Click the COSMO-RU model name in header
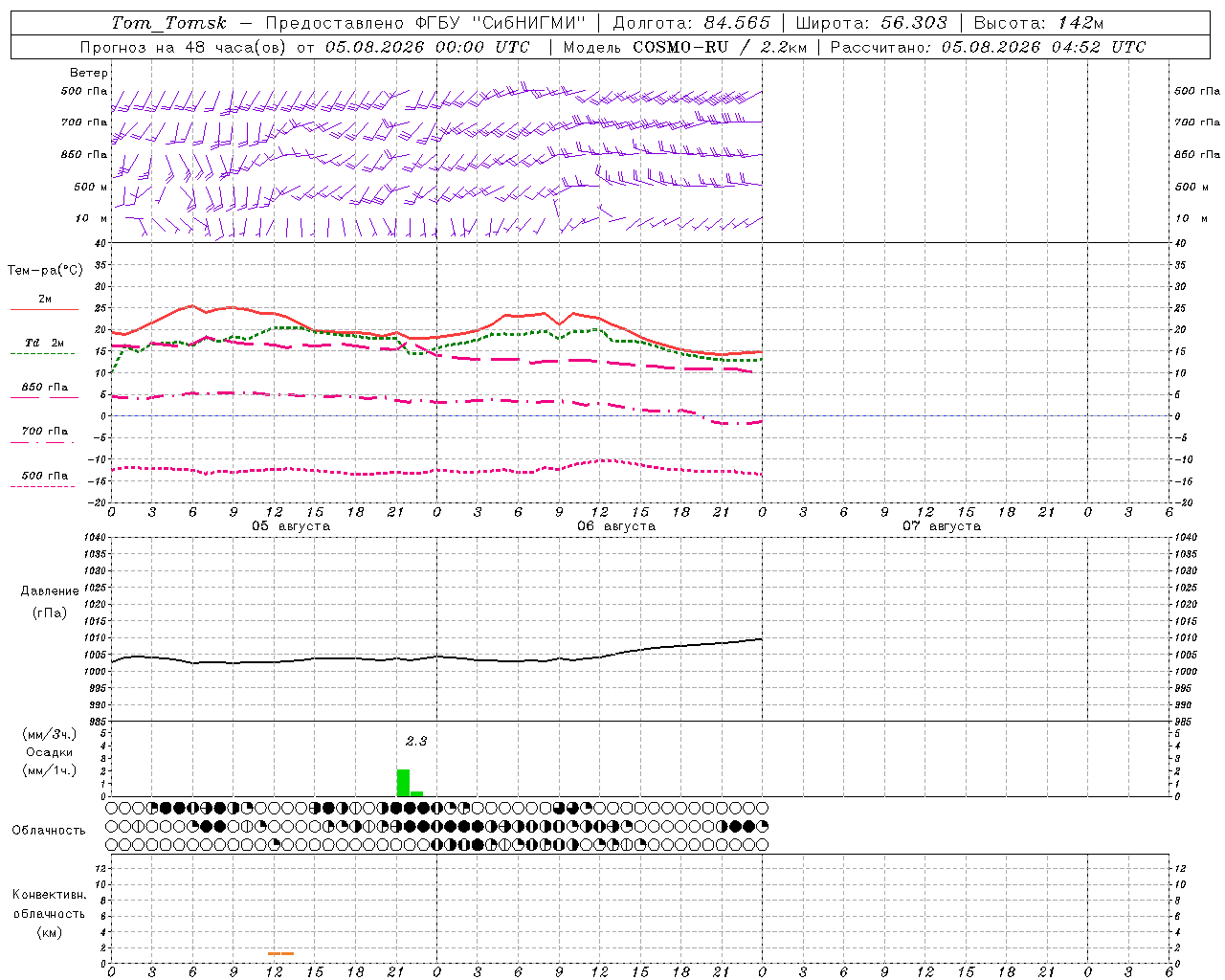 [681, 47]
